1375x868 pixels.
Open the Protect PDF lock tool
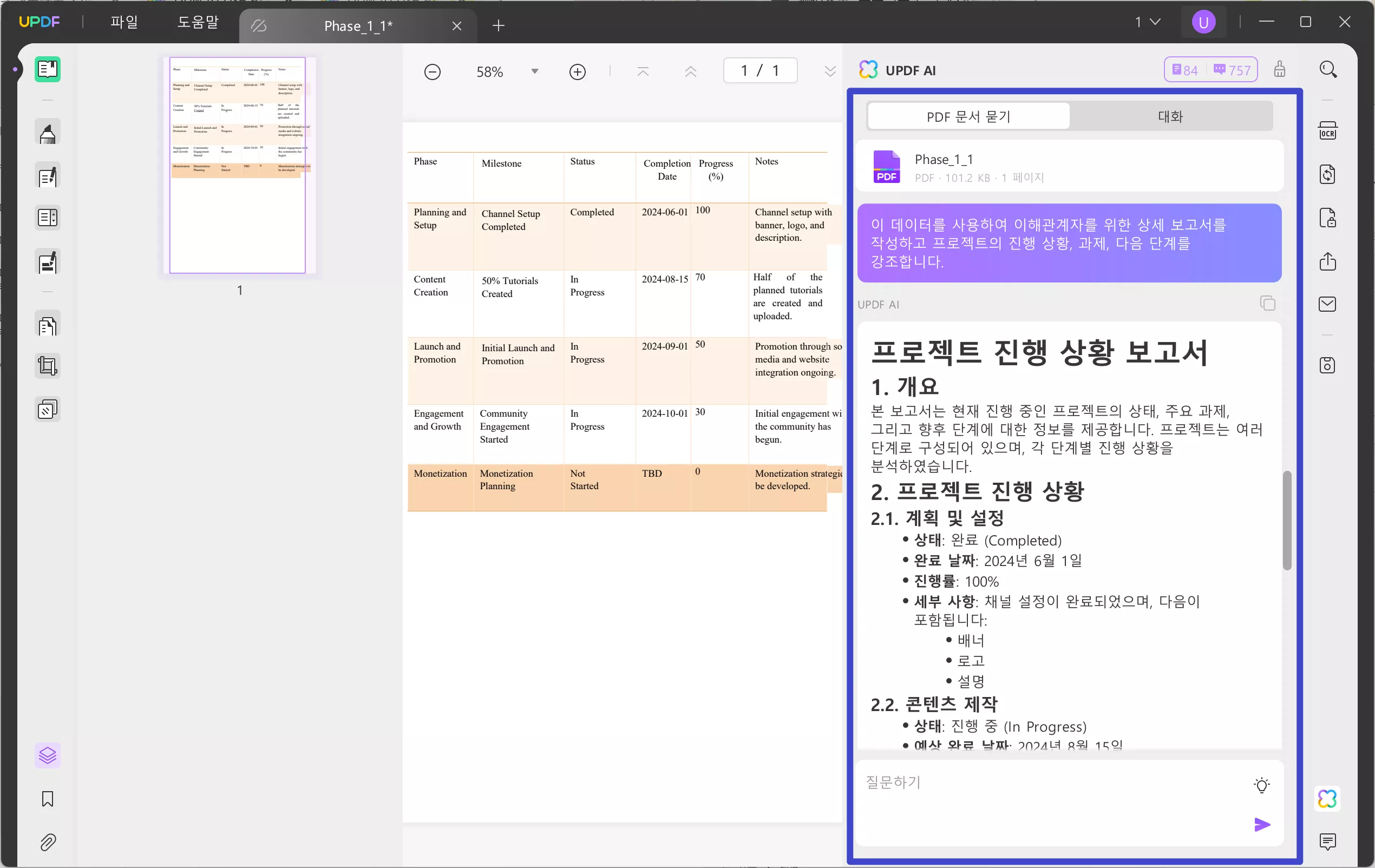1327,218
